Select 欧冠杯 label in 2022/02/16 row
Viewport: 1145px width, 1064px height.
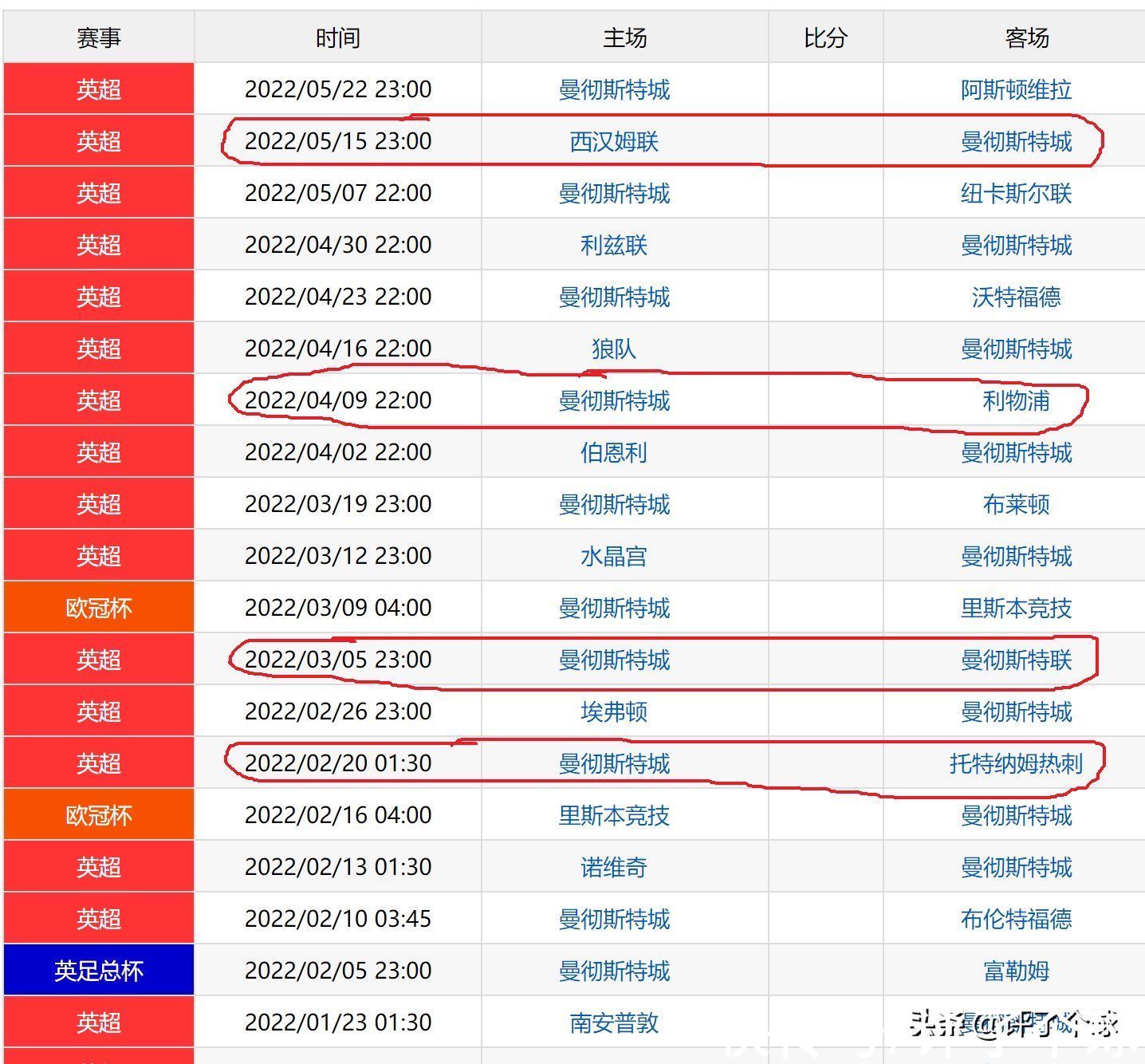coord(99,815)
